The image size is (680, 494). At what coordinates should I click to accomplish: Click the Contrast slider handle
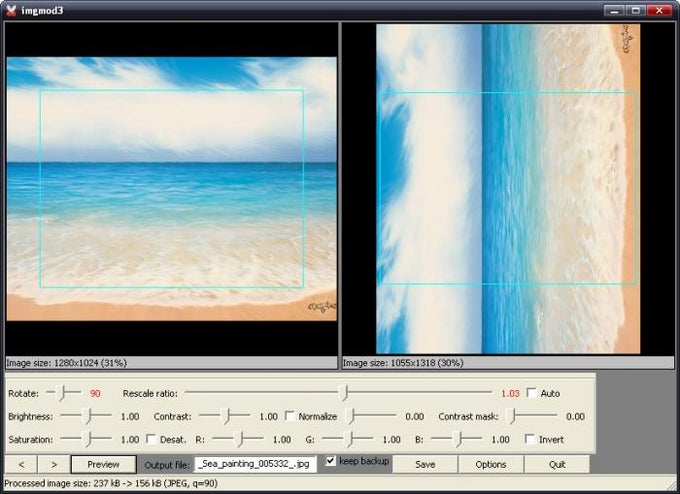click(x=226, y=416)
